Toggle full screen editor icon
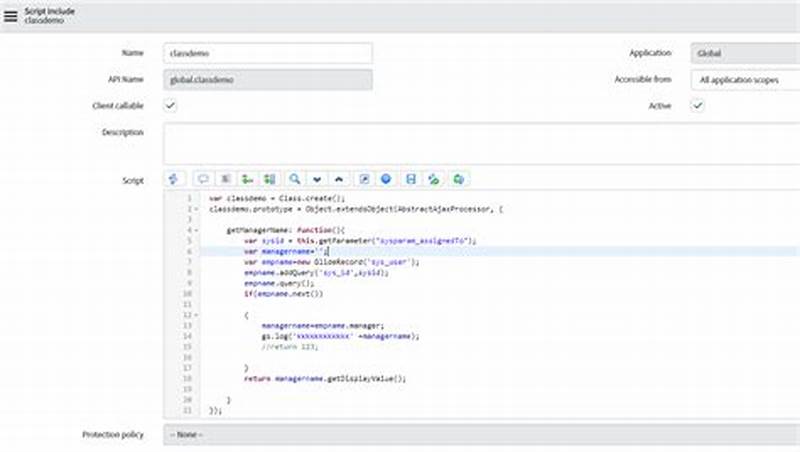Image resolution: width=800 pixels, height=452 pixels. (364, 179)
